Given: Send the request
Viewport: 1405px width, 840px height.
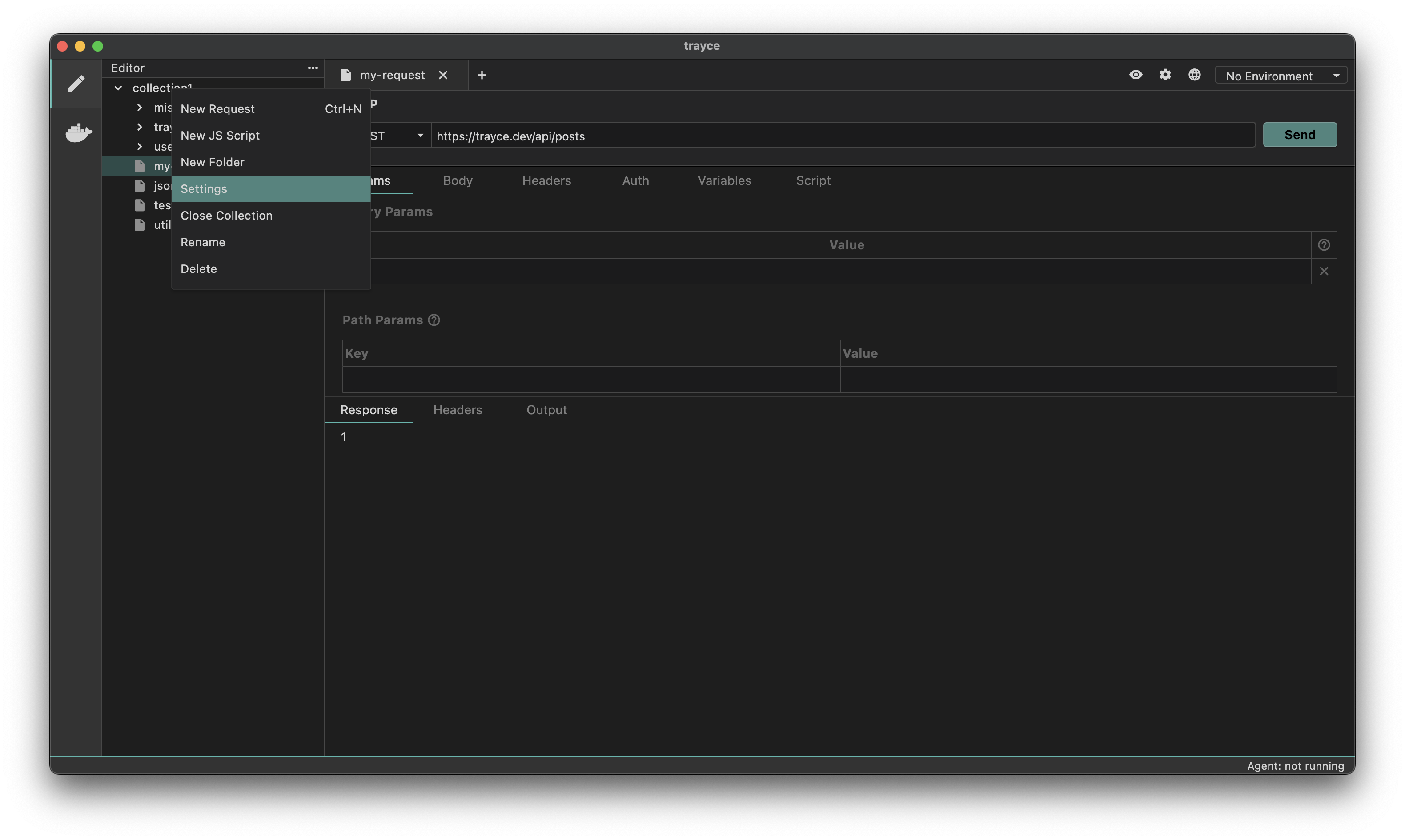Looking at the screenshot, I should [x=1300, y=135].
